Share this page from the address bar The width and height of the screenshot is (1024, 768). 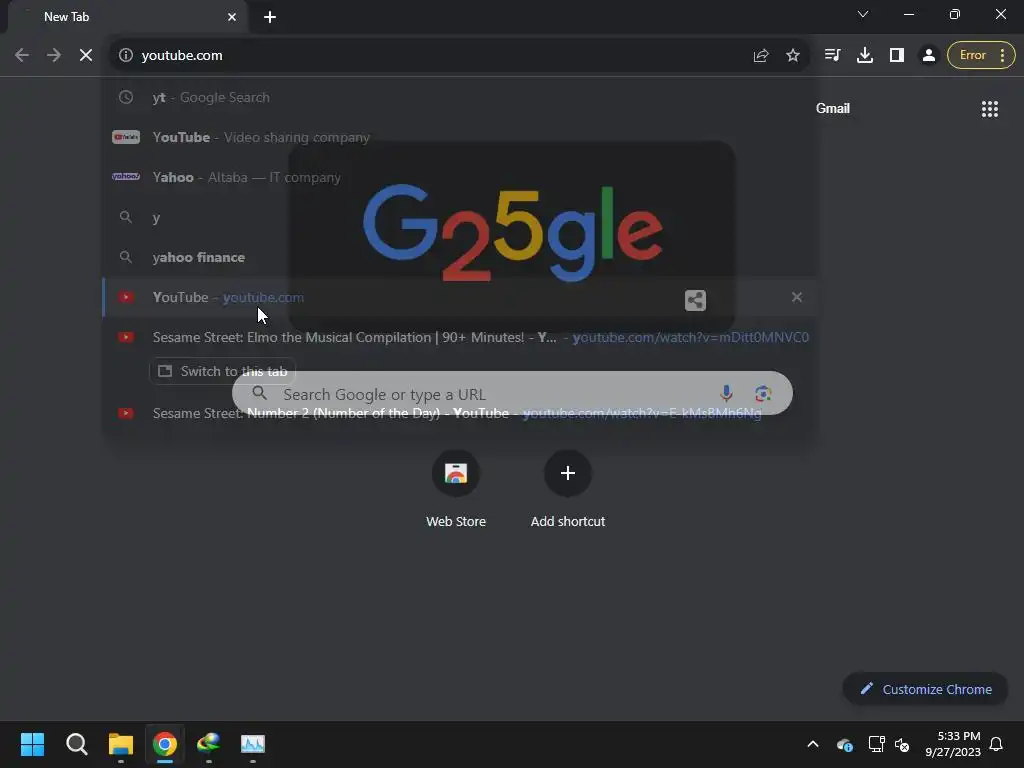[761, 56]
